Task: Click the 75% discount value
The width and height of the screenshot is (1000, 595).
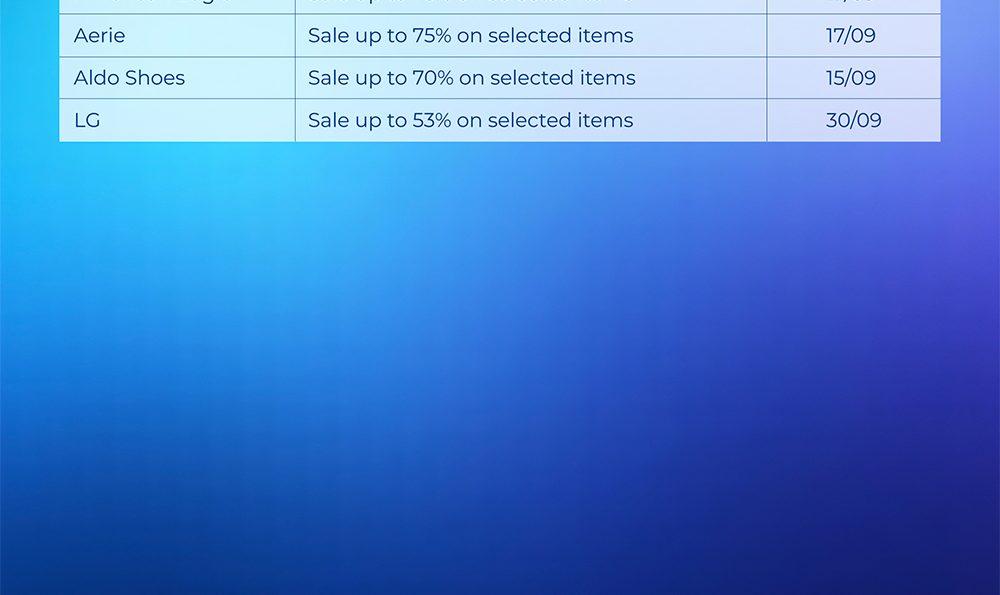Action: tap(432, 36)
